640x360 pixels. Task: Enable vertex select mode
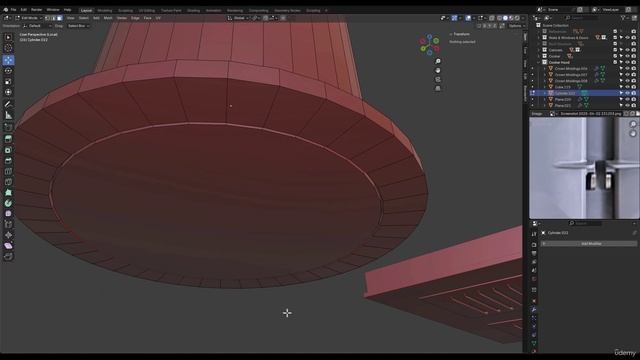pos(47,18)
